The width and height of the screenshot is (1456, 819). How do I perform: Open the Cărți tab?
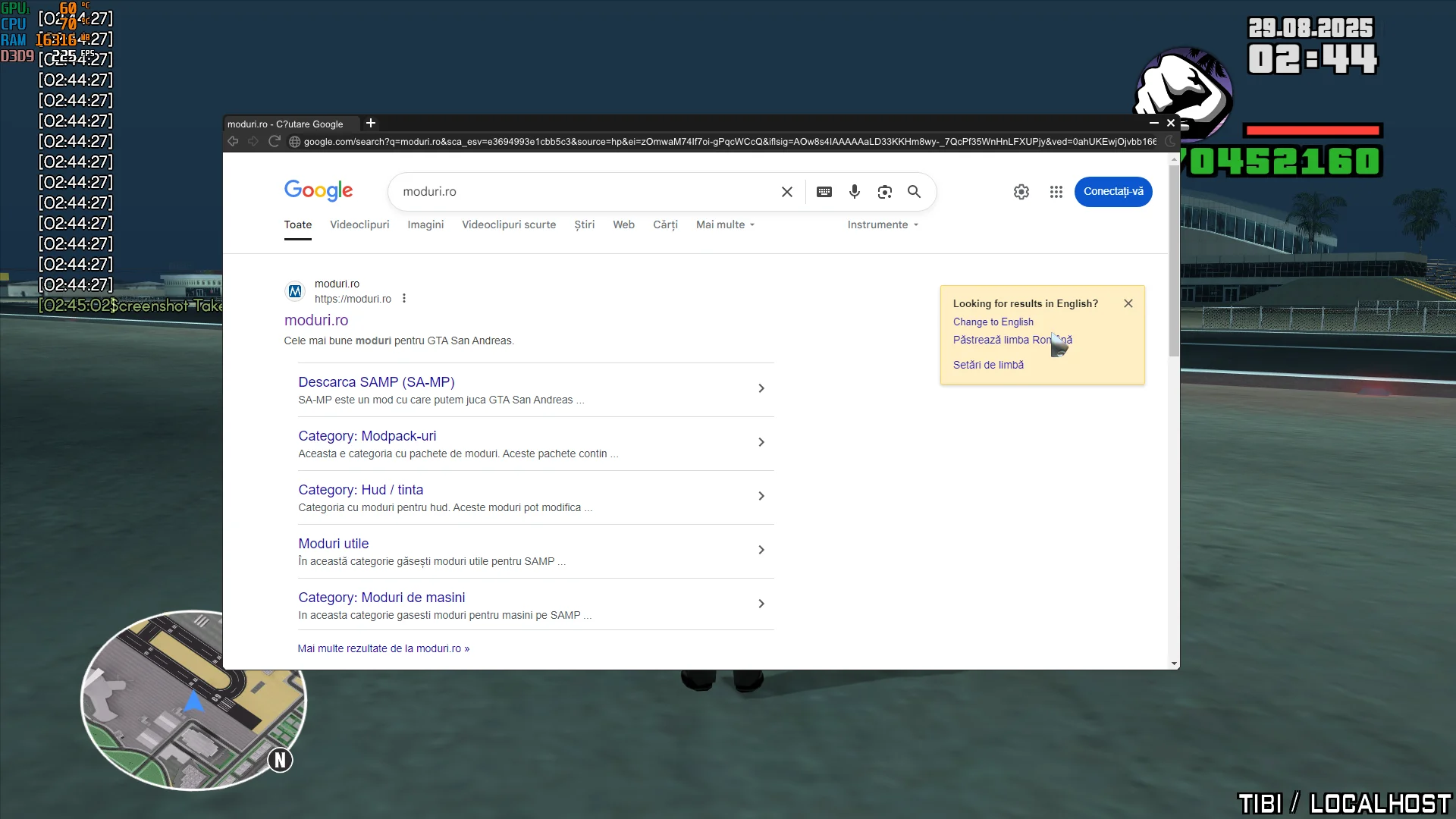pyautogui.click(x=666, y=225)
